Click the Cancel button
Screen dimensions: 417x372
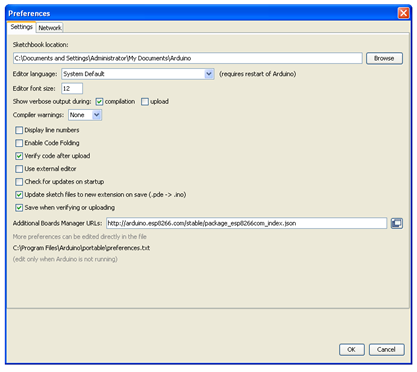click(x=386, y=350)
